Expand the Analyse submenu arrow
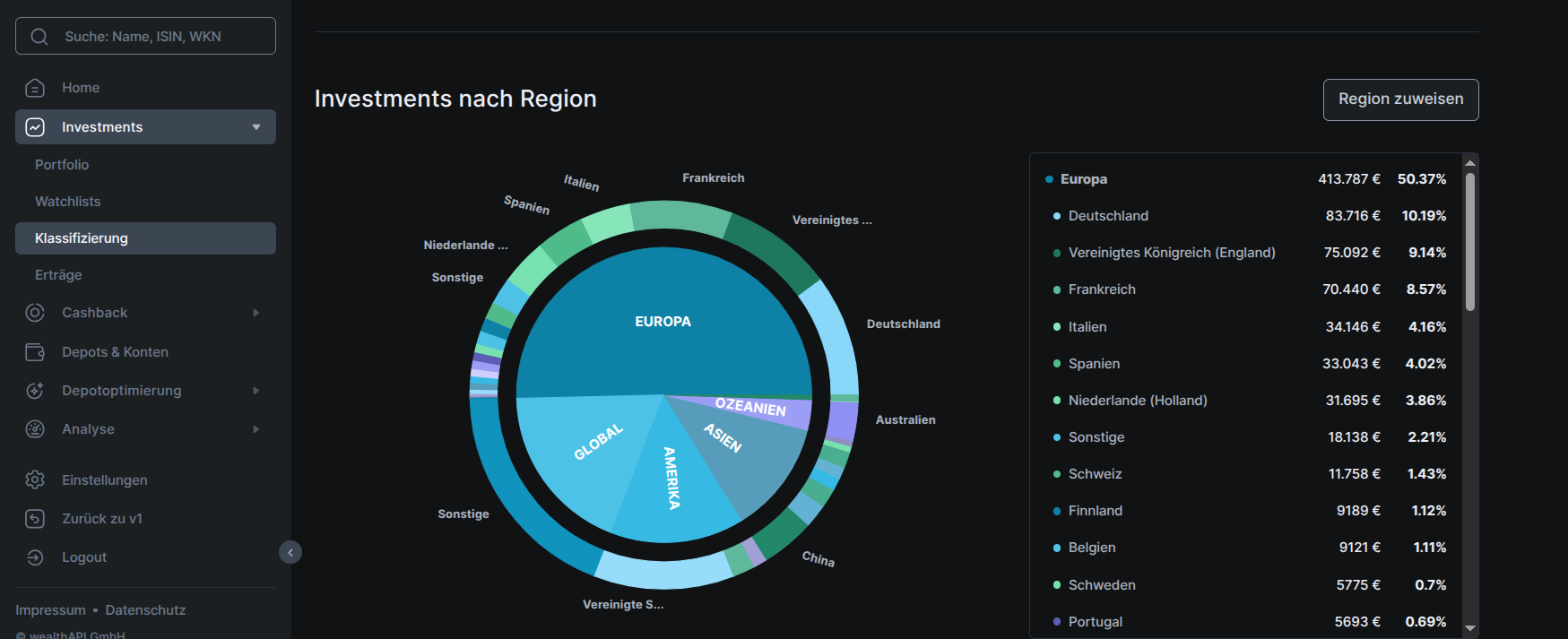The image size is (1568, 639). 256,429
